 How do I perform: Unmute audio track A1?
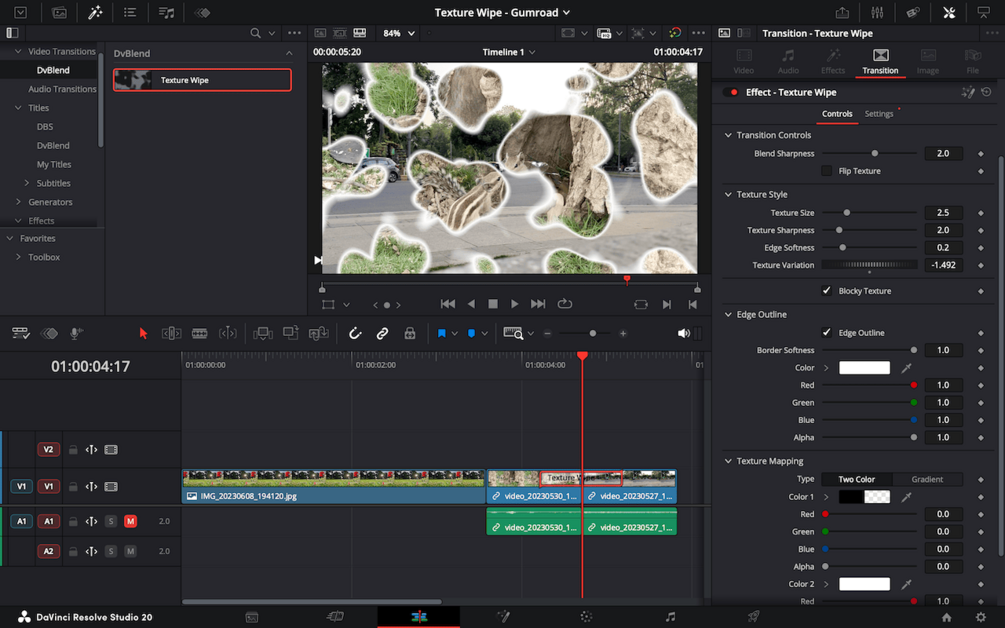(x=130, y=521)
